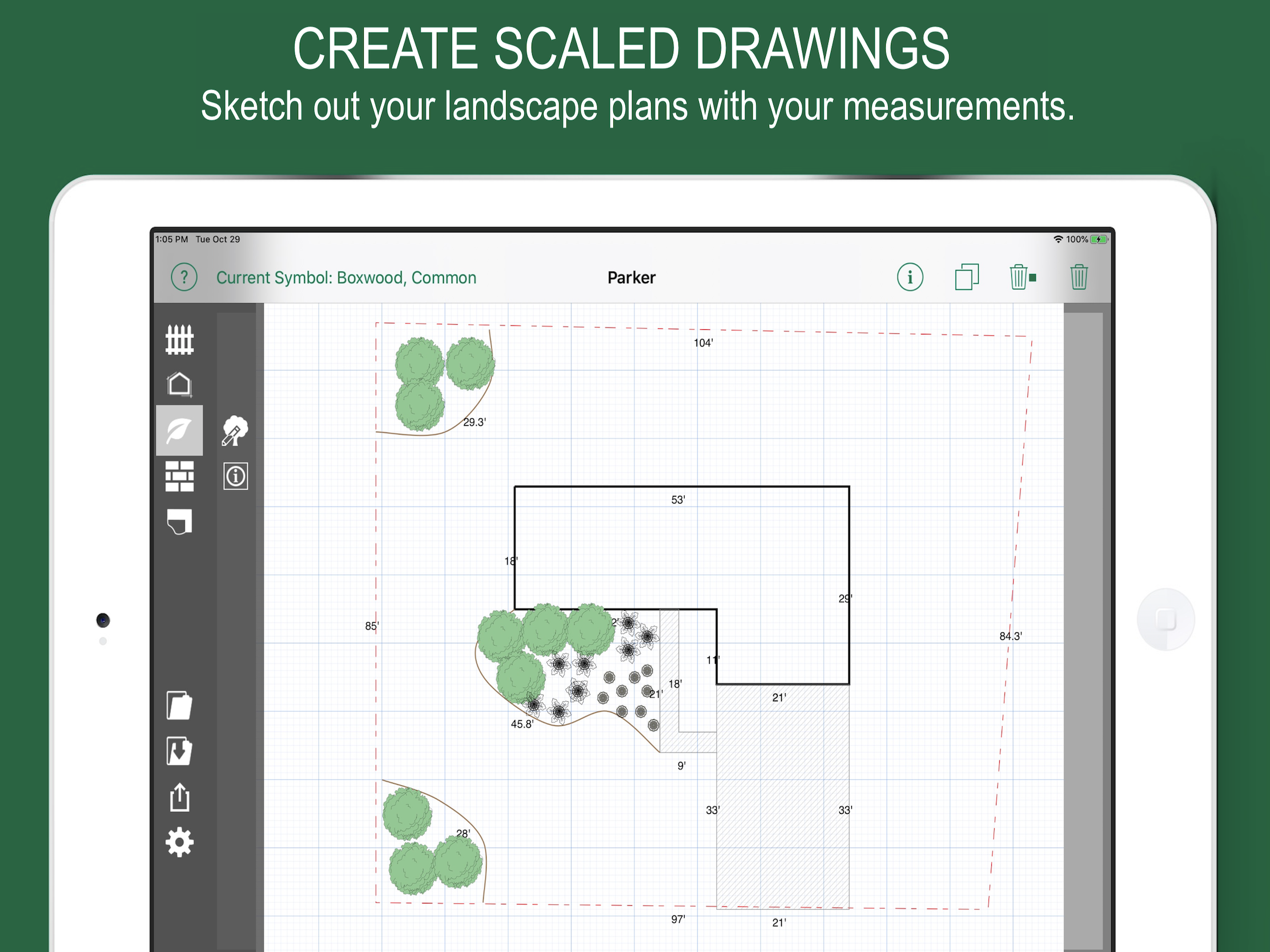The height and width of the screenshot is (952, 1270).
Task: Open the help question mark button
Action: 184,278
